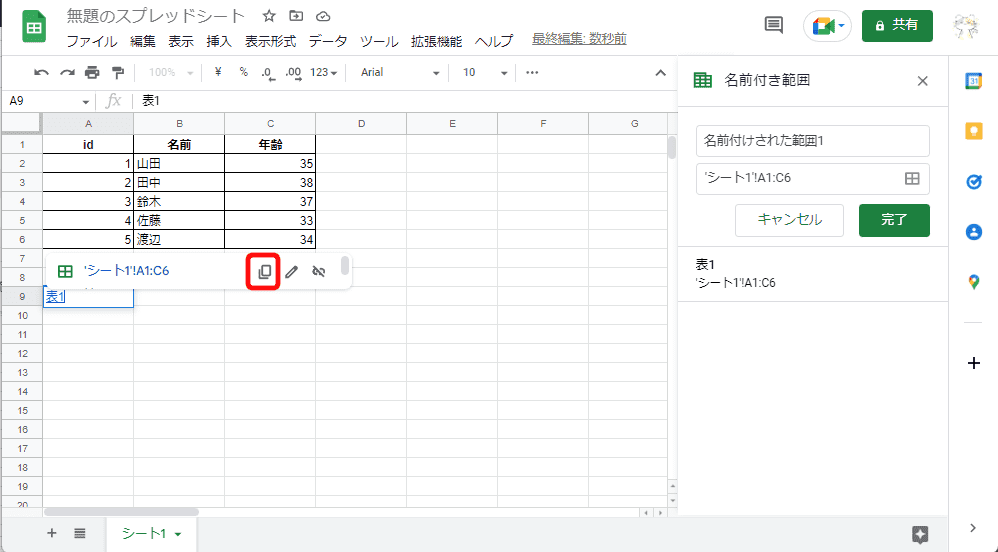Open the ヘルプ menu
The width and height of the screenshot is (998, 552).
pyautogui.click(x=494, y=41)
